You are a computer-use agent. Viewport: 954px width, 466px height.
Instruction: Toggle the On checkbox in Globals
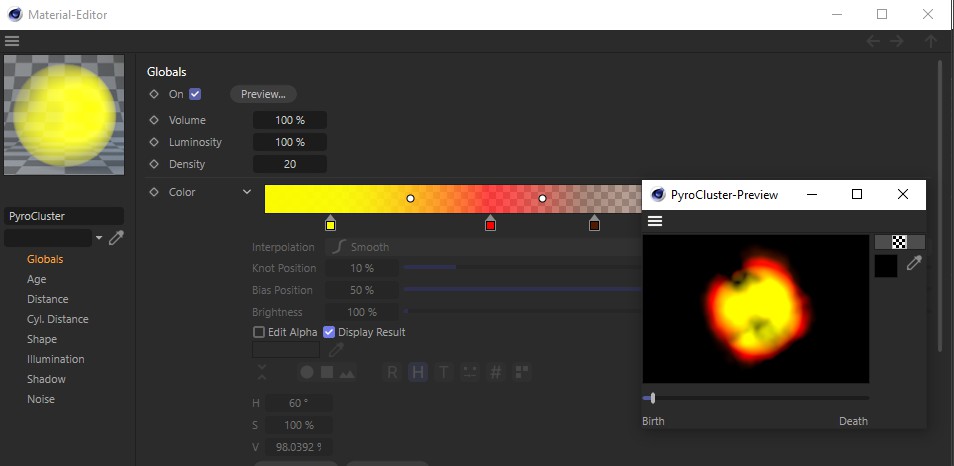point(195,94)
